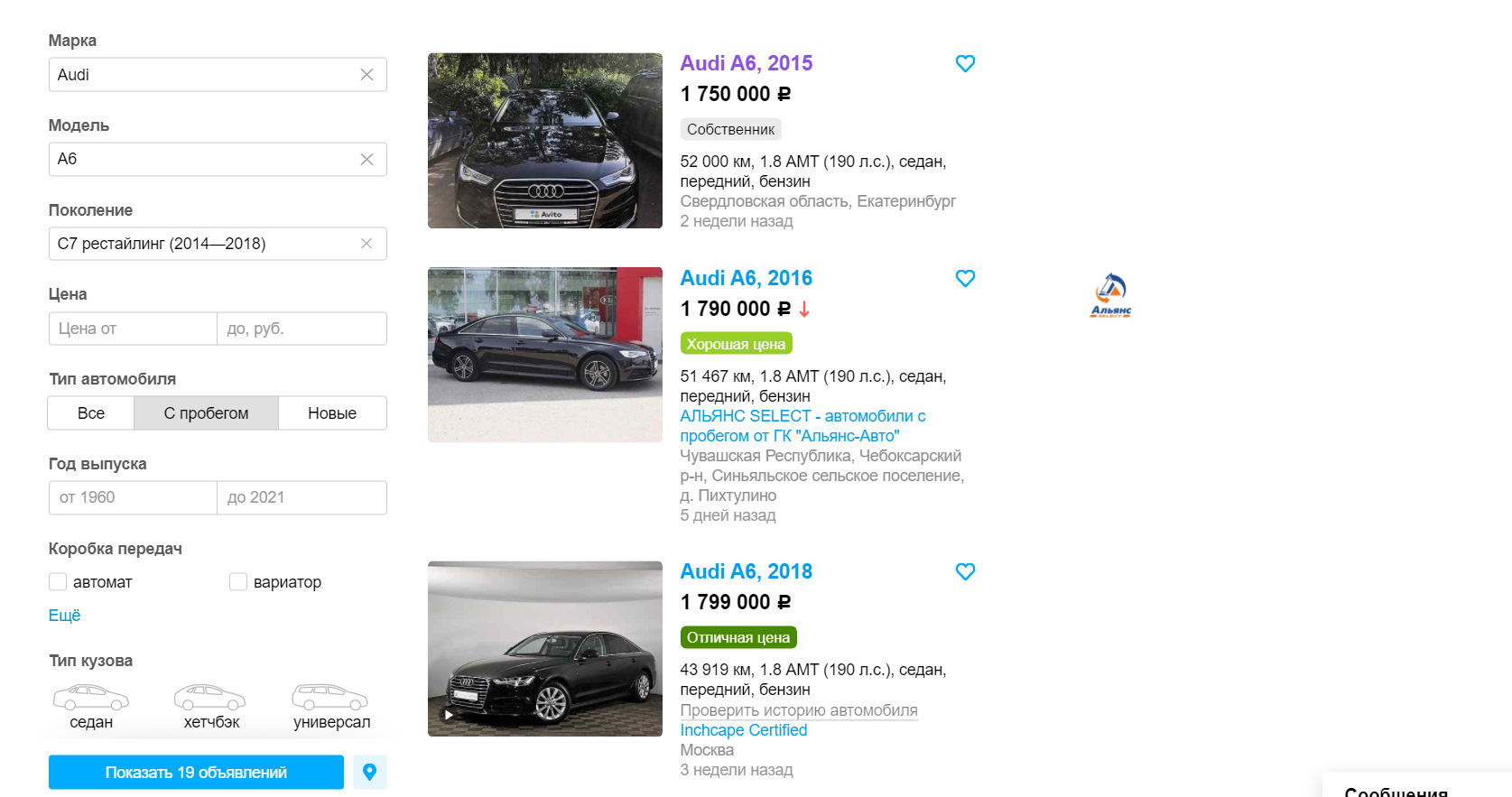Select the sedan body type icon

click(90, 699)
